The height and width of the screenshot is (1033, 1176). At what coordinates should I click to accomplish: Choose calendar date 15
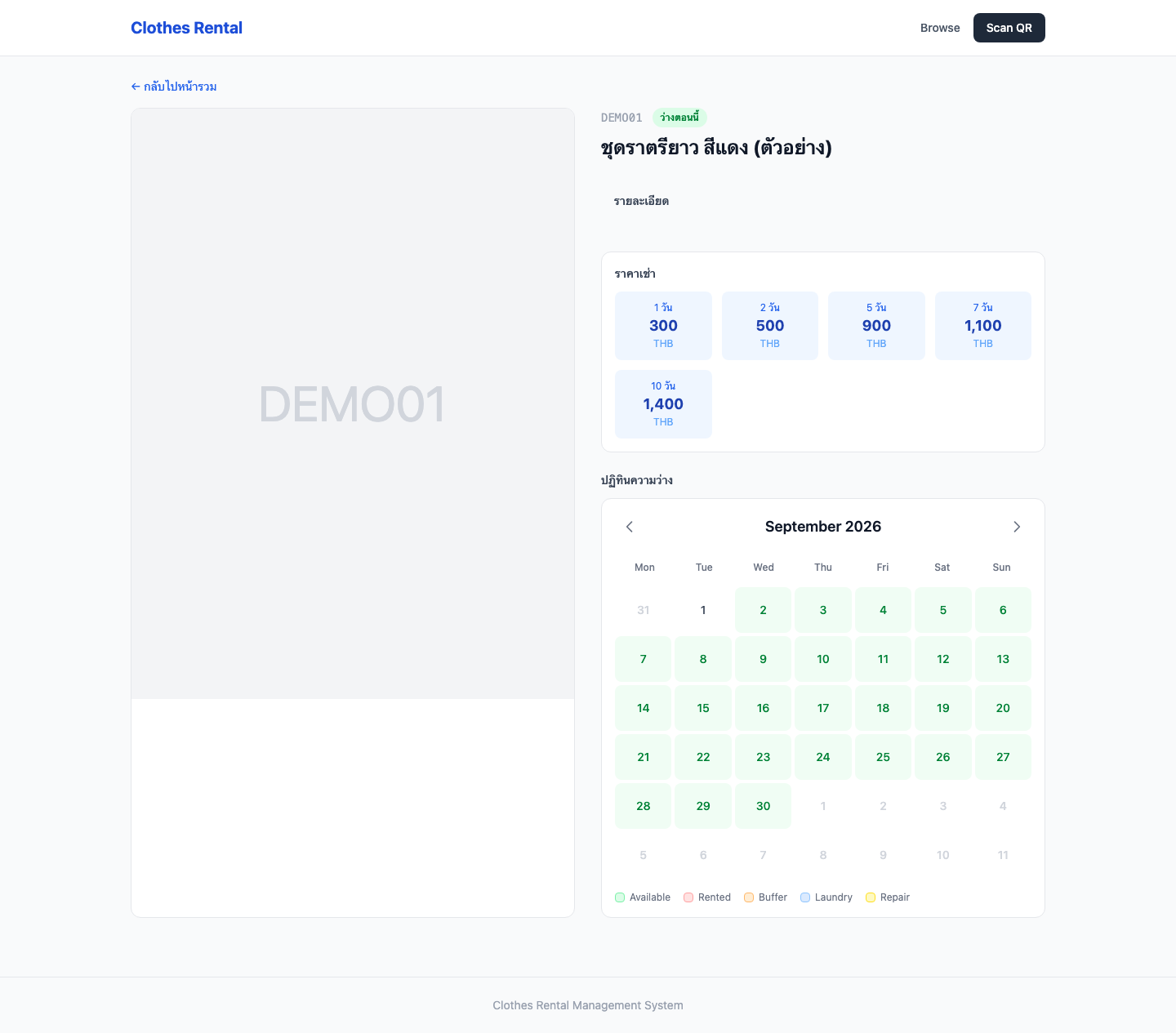click(x=703, y=708)
